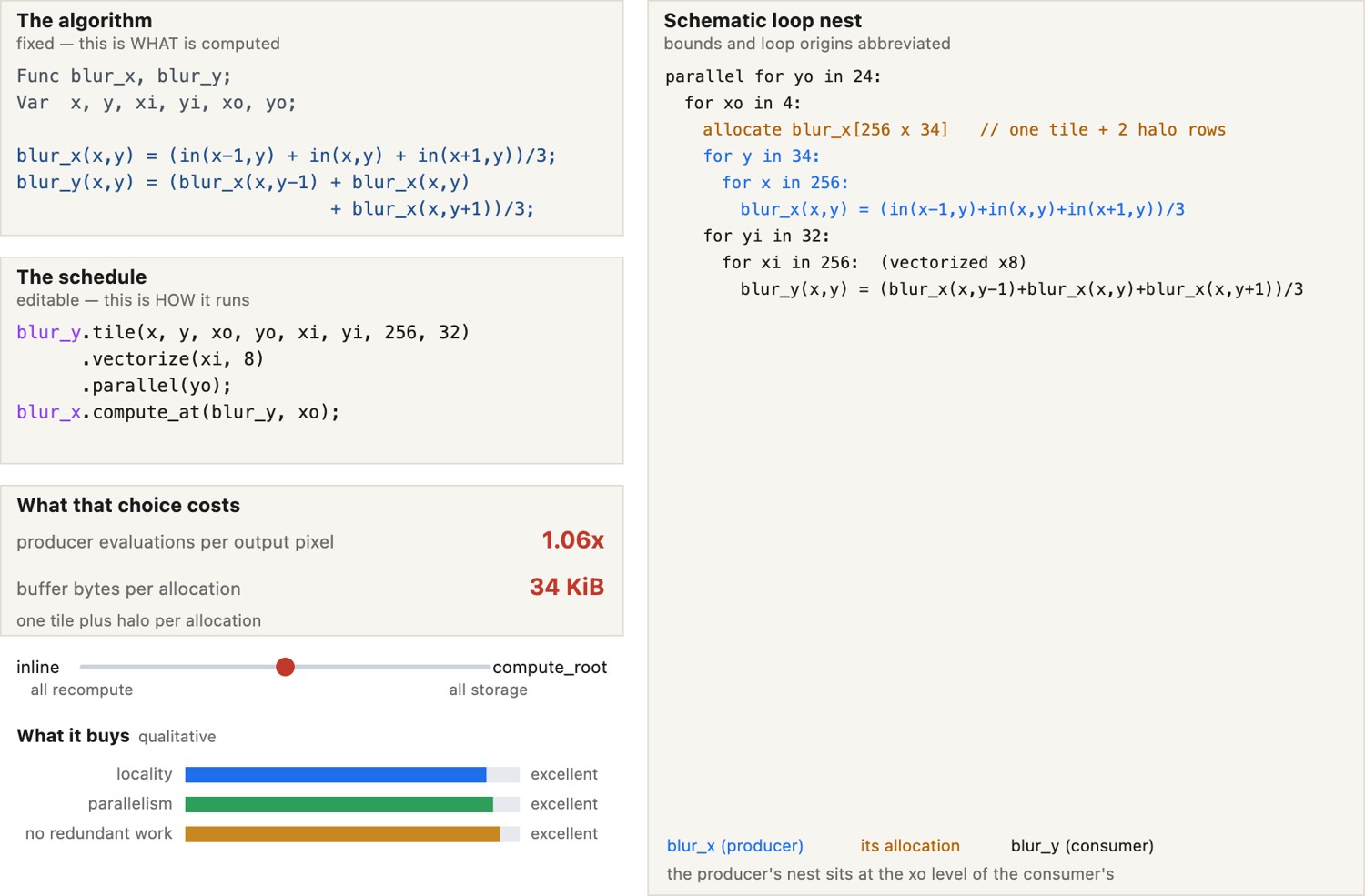
Task: Click the "its allocation" legend entry
Action: point(910,845)
